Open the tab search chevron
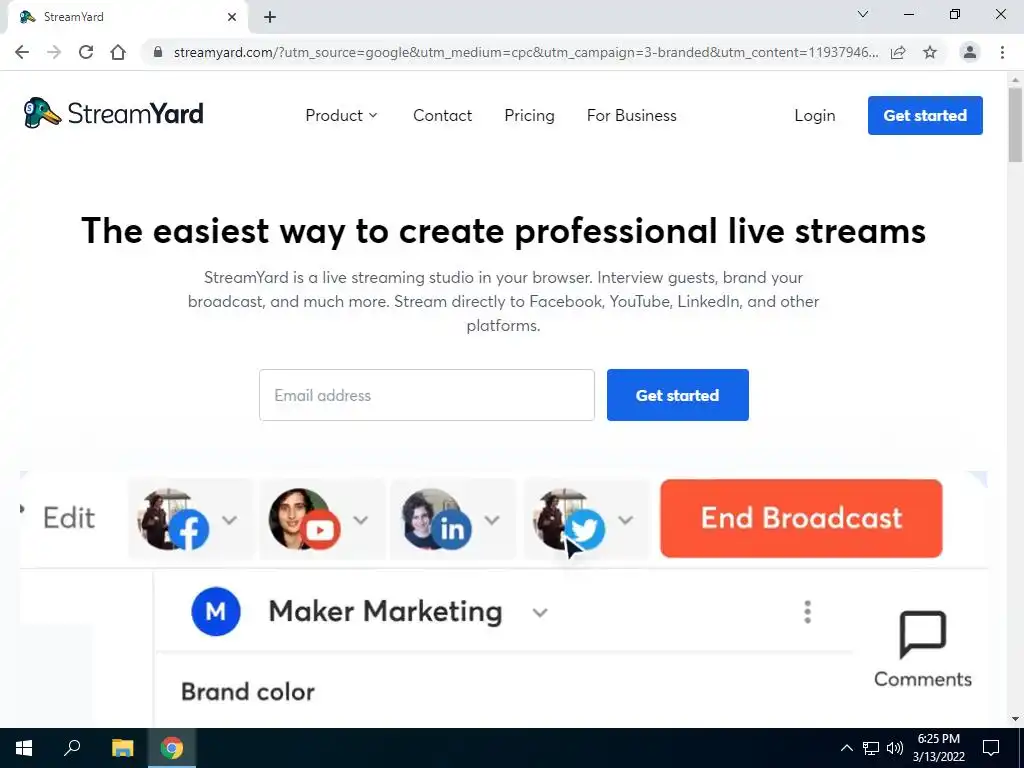Viewport: 1024px width, 768px height. coord(863,14)
